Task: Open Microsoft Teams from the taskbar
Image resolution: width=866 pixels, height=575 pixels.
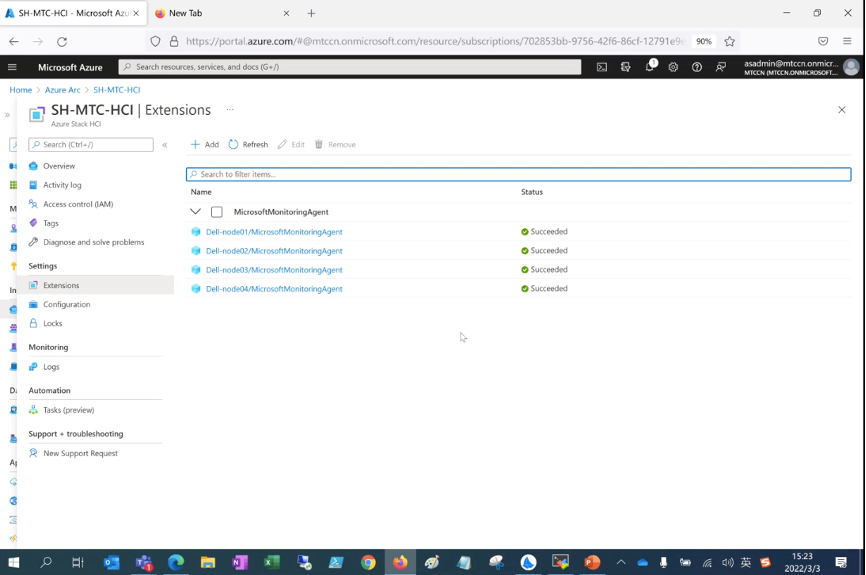Action: pyautogui.click(x=144, y=562)
